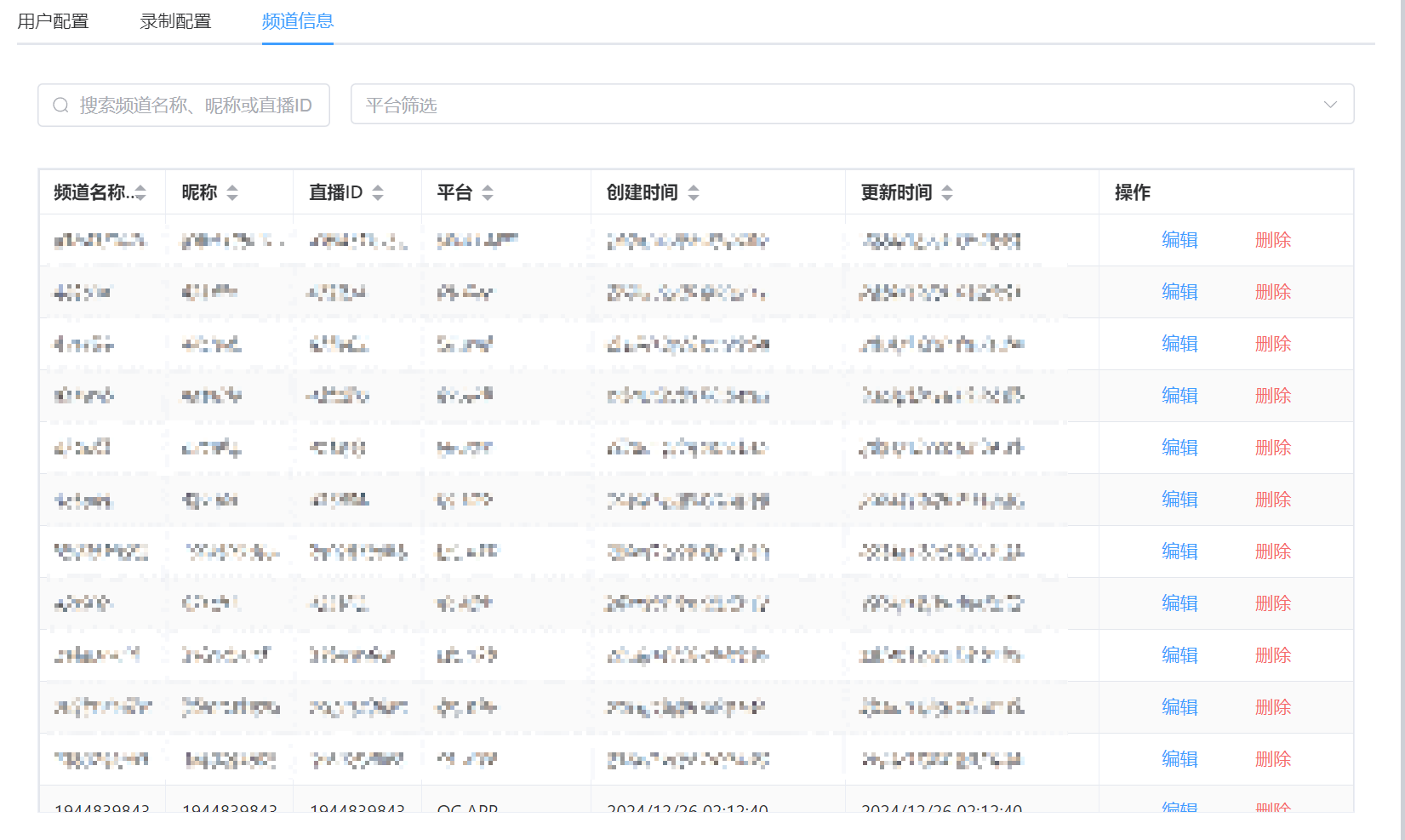Sort by 频道名称 column sort icon
Screen dimensions: 1405x840
click(141, 193)
